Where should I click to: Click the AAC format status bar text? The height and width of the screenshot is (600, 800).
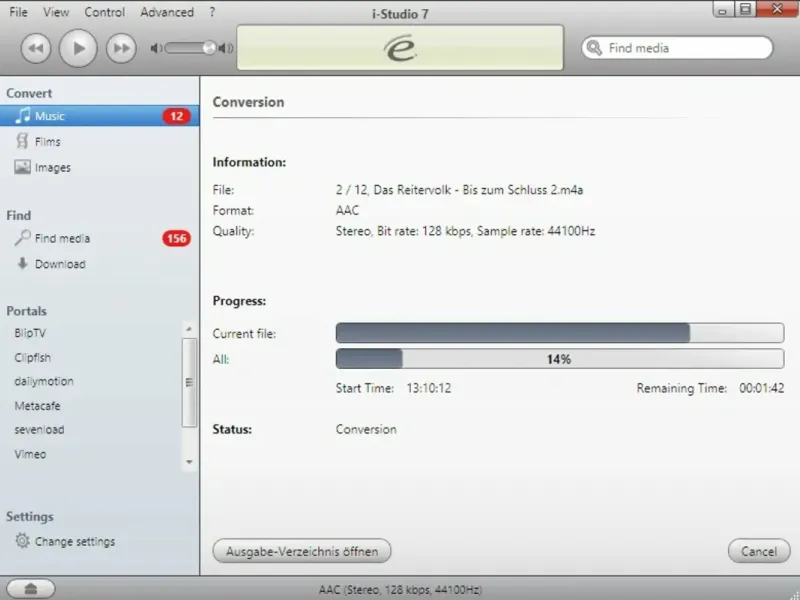[400, 590]
